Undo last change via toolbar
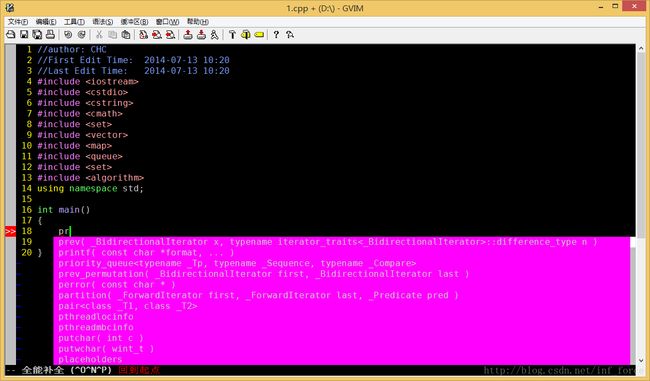Screen dimensions: 650x381 (x=68, y=34)
